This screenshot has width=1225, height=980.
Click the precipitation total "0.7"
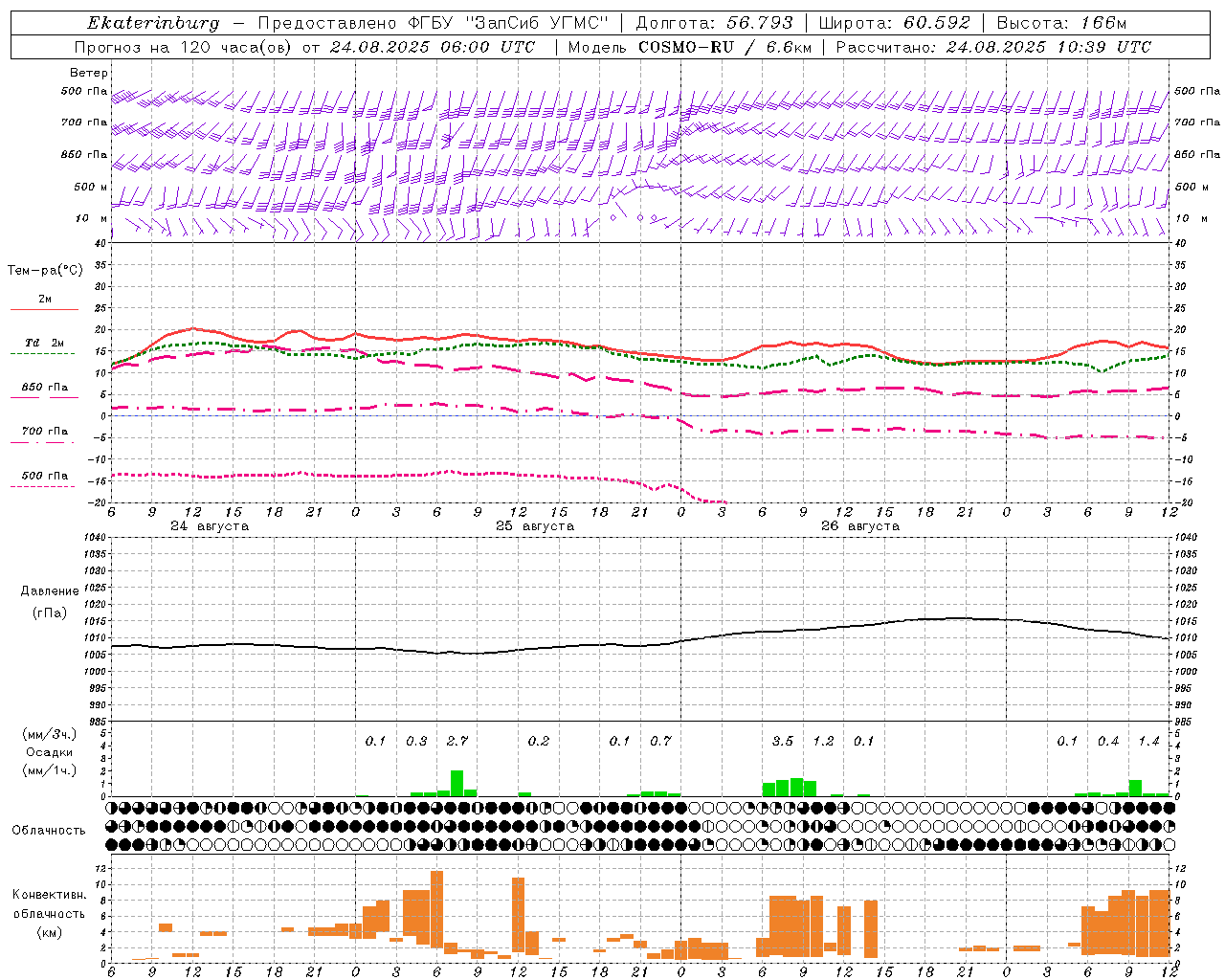(660, 741)
